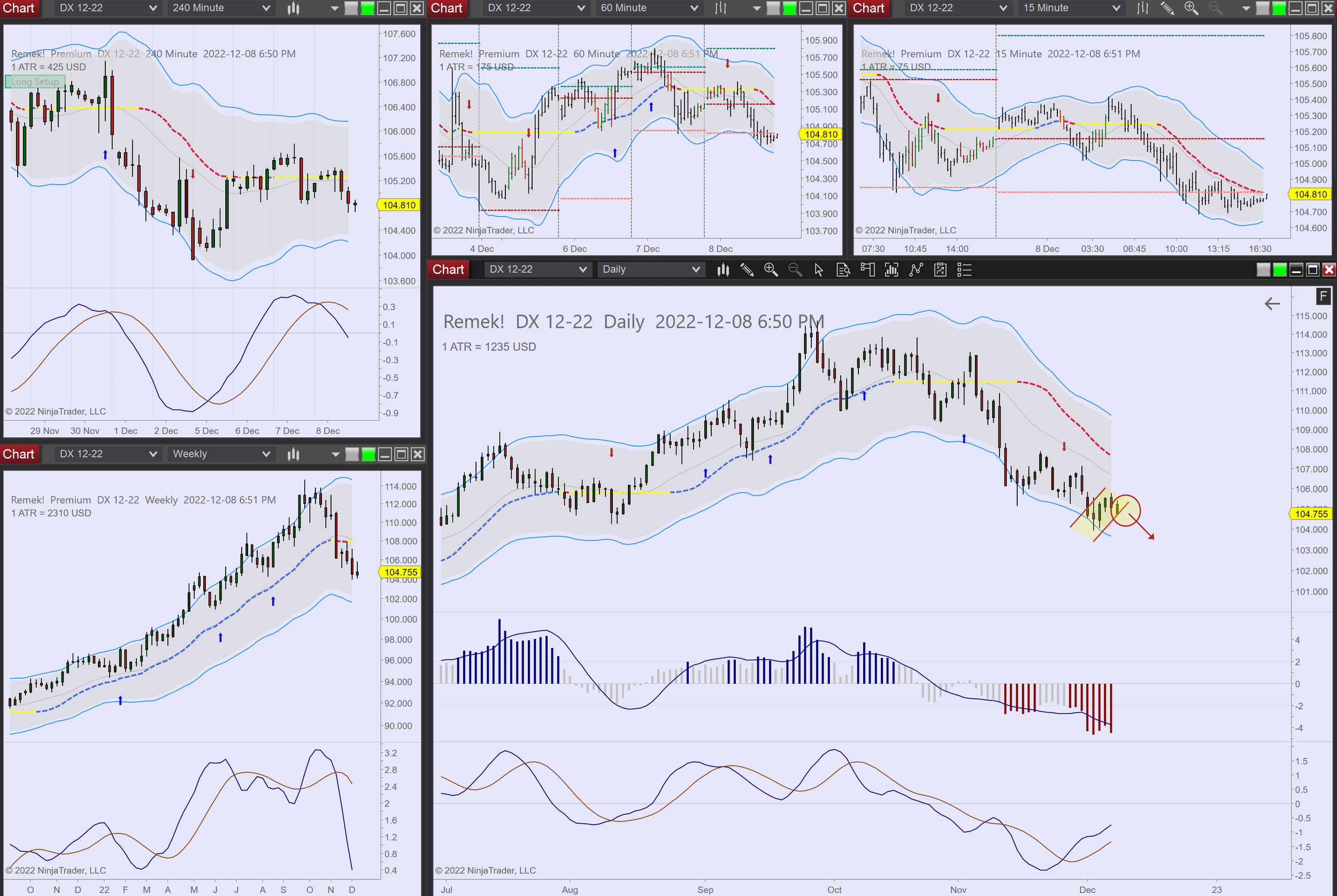Open the properties list icon in Daily chart

[964, 270]
